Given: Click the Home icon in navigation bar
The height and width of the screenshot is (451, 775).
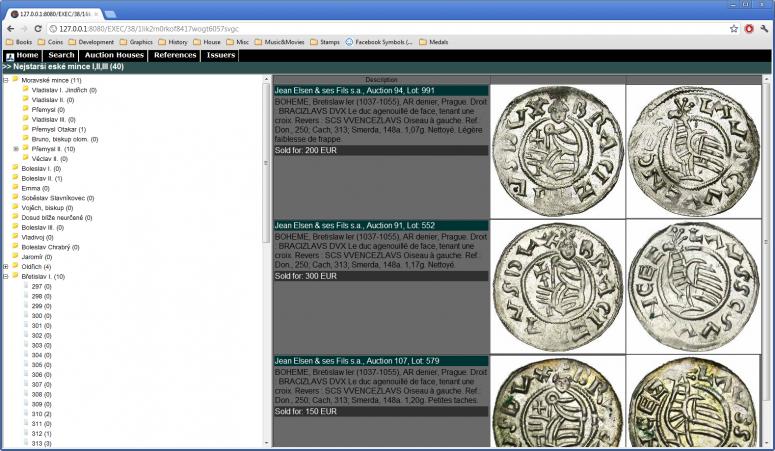Looking at the screenshot, I should coord(10,56).
